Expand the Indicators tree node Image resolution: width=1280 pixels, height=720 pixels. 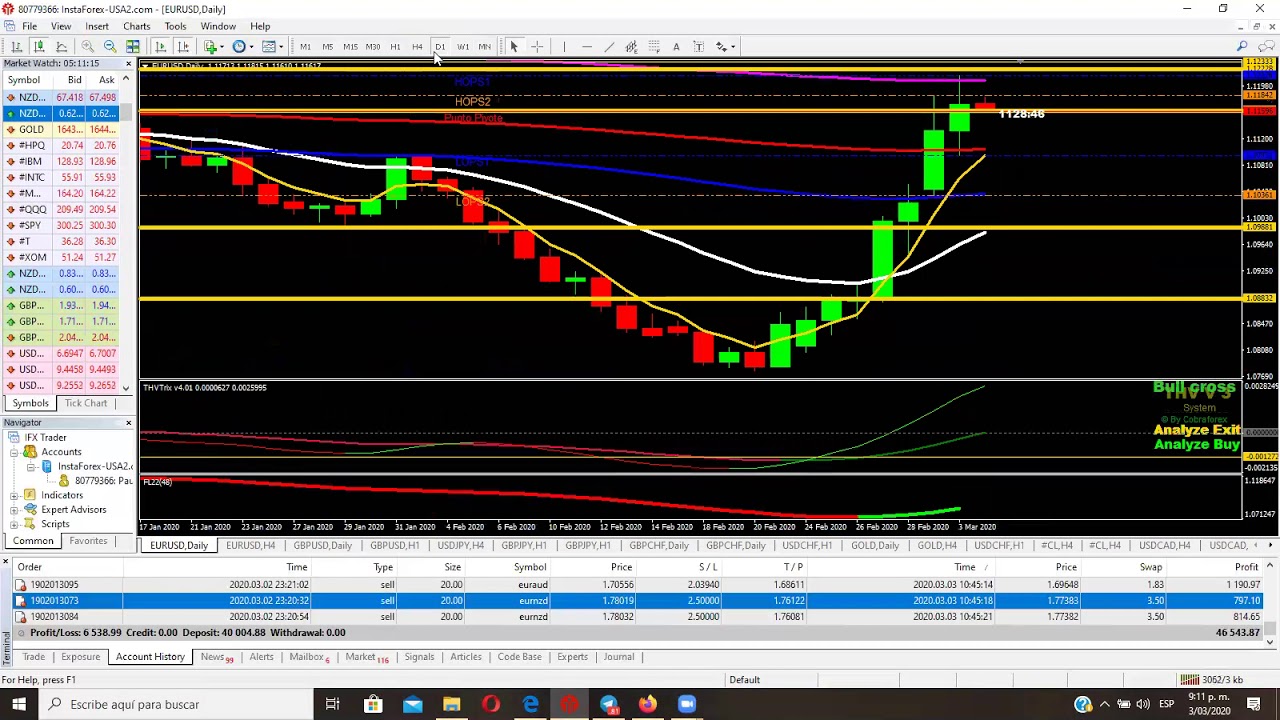[16, 495]
